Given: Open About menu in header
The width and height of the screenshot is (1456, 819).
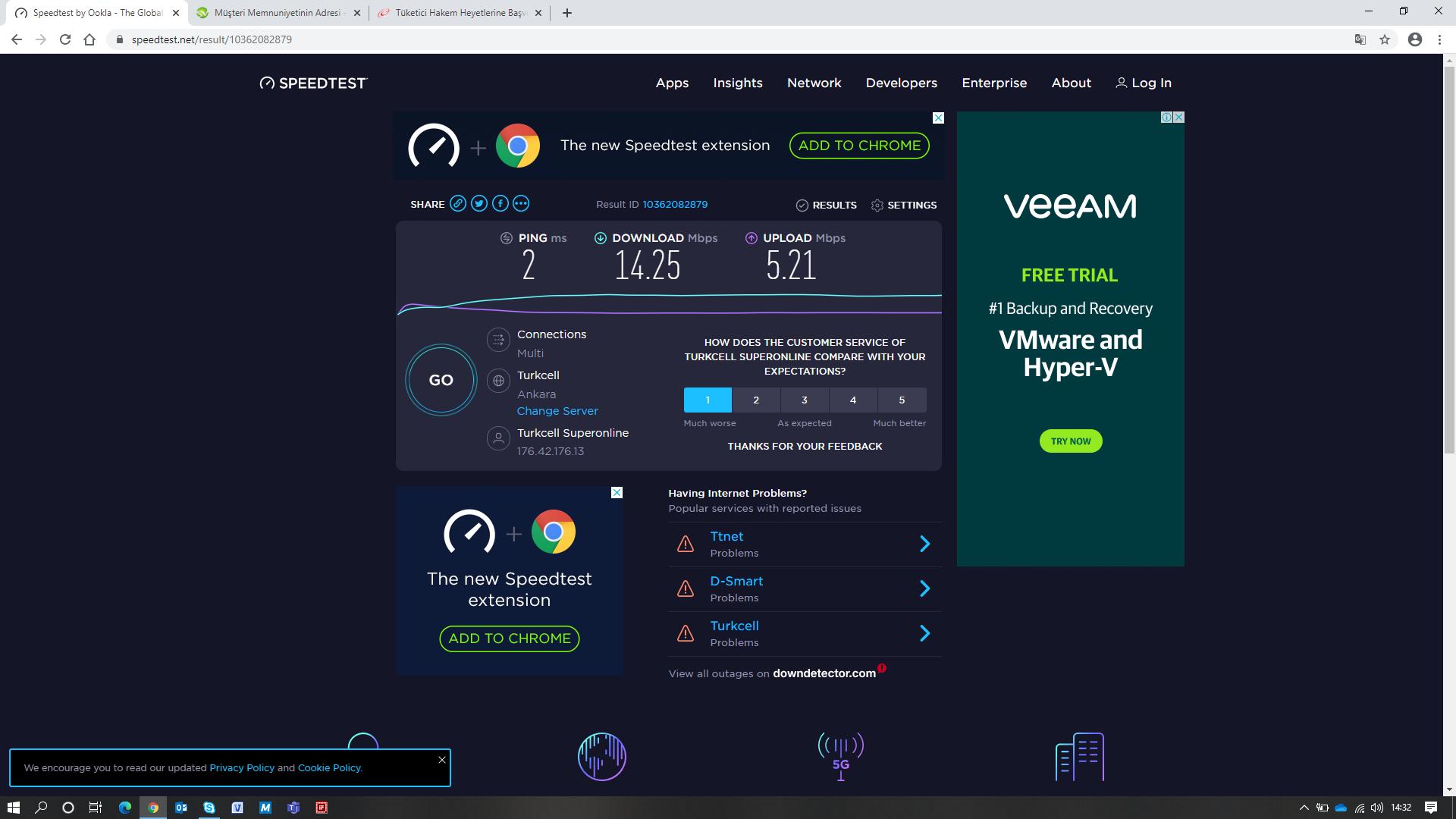Looking at the screenshot, I should pos(1071,83).
